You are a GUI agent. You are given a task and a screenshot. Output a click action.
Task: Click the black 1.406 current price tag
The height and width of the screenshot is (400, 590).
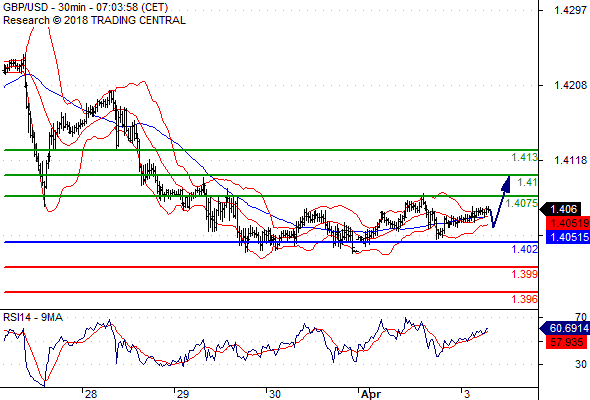[560, 209]
